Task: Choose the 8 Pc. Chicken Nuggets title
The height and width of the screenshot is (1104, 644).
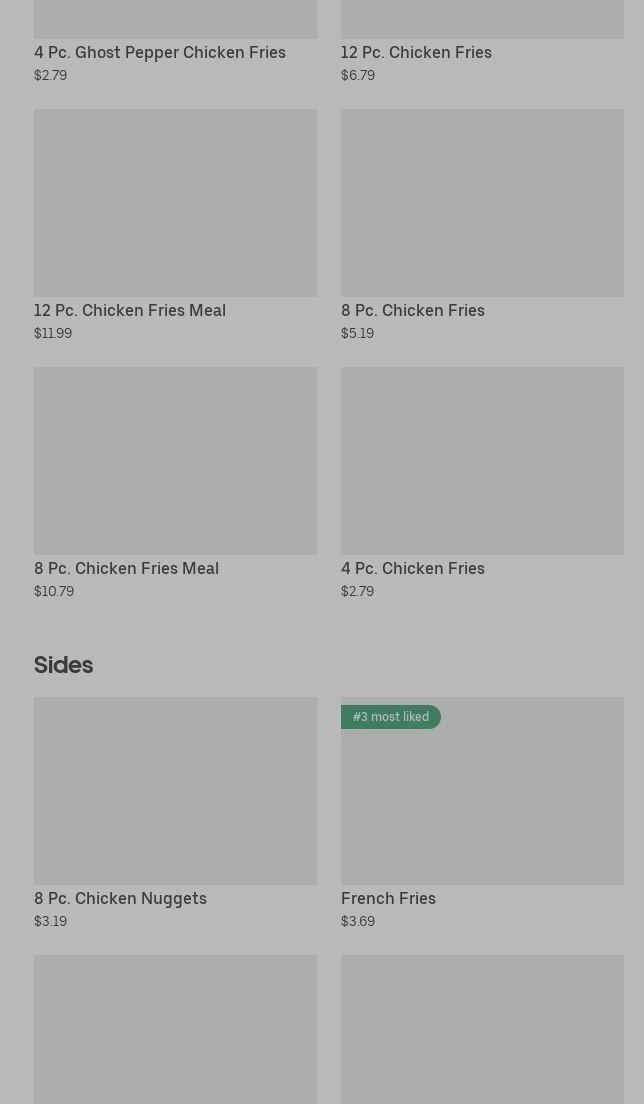Action: coord(120,898)
